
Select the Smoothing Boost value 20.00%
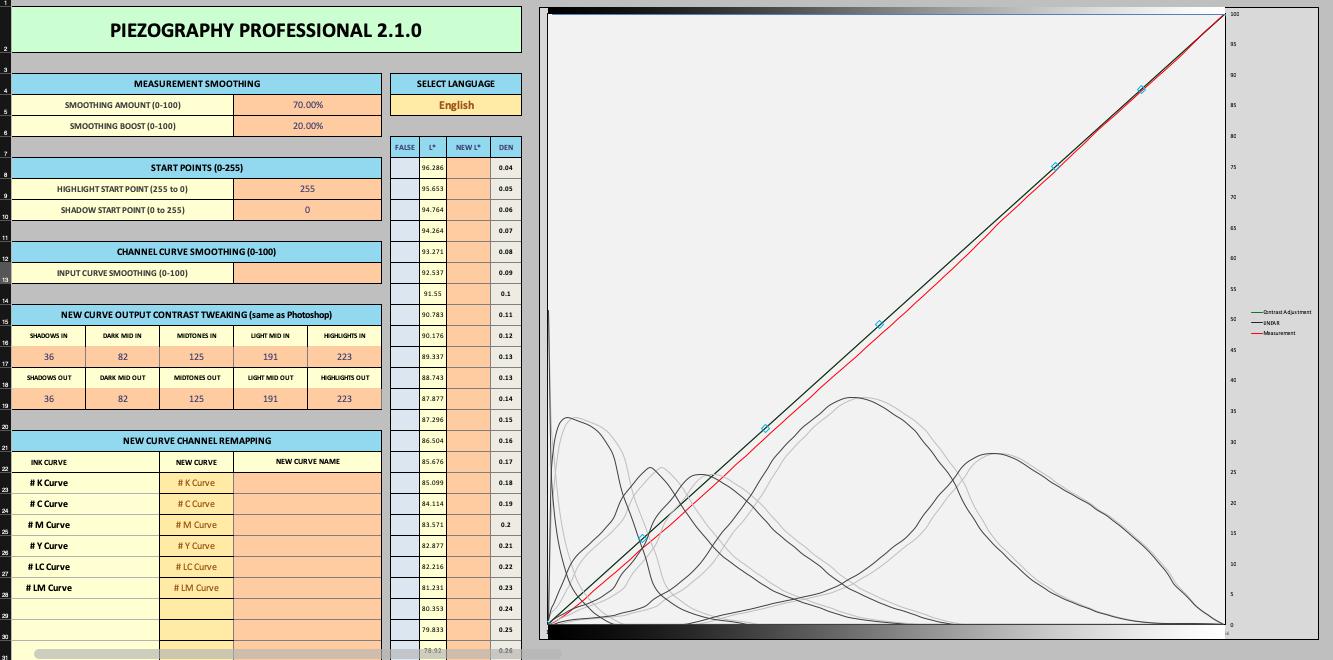(x=307, y=126)
